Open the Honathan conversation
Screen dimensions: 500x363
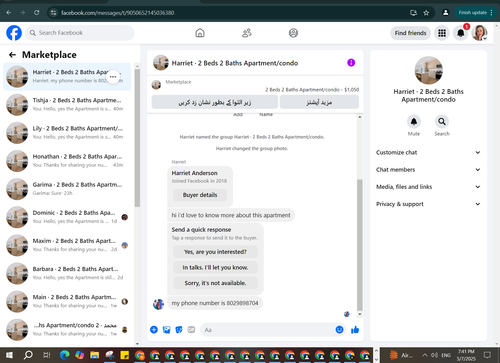(67, 161)
